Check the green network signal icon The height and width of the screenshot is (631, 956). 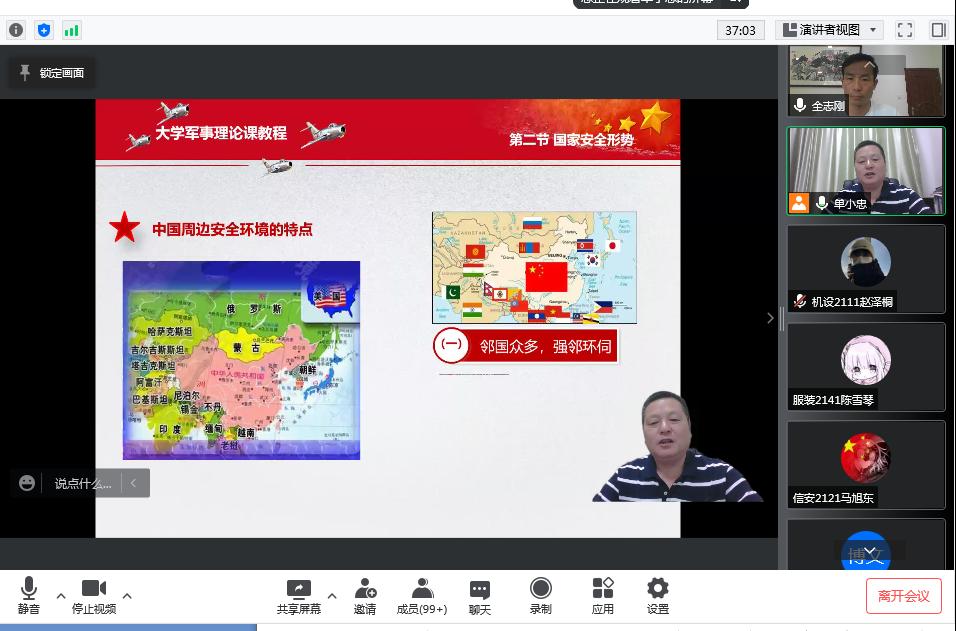coord(72,30)
